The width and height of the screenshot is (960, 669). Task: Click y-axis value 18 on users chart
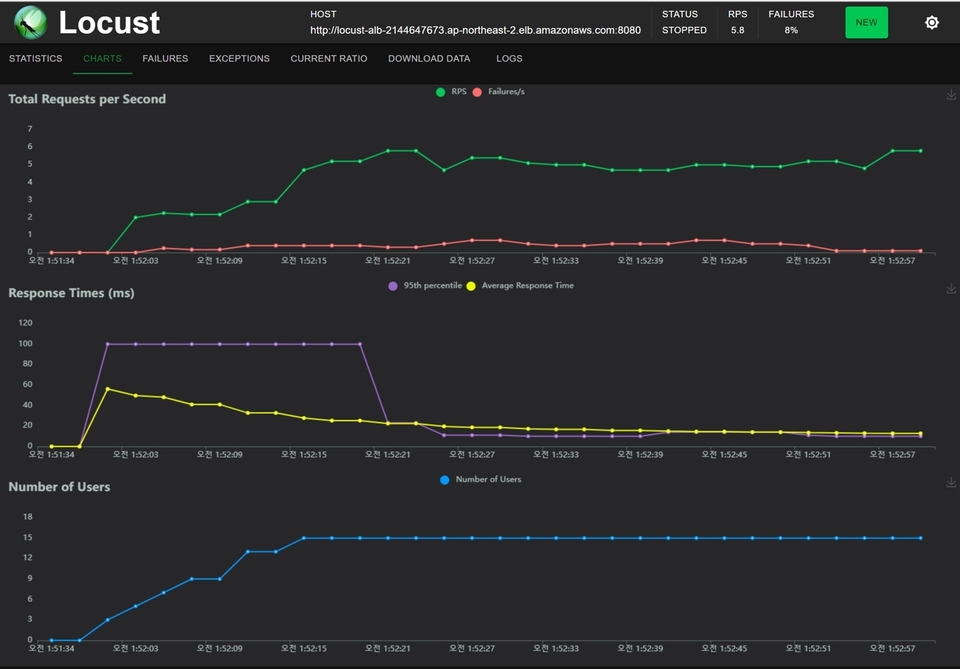pos(28,517)
